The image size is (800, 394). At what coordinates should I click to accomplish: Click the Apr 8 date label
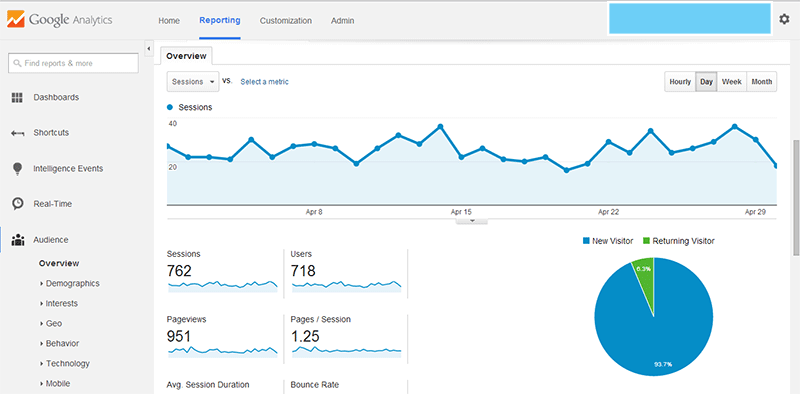tap(314, 212)
